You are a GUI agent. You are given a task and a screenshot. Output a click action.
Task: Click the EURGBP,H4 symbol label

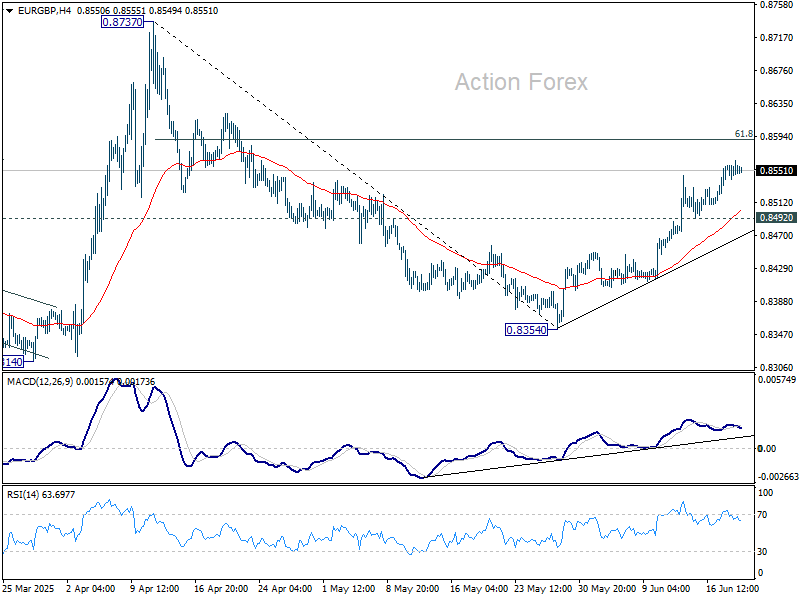[44, 11]
